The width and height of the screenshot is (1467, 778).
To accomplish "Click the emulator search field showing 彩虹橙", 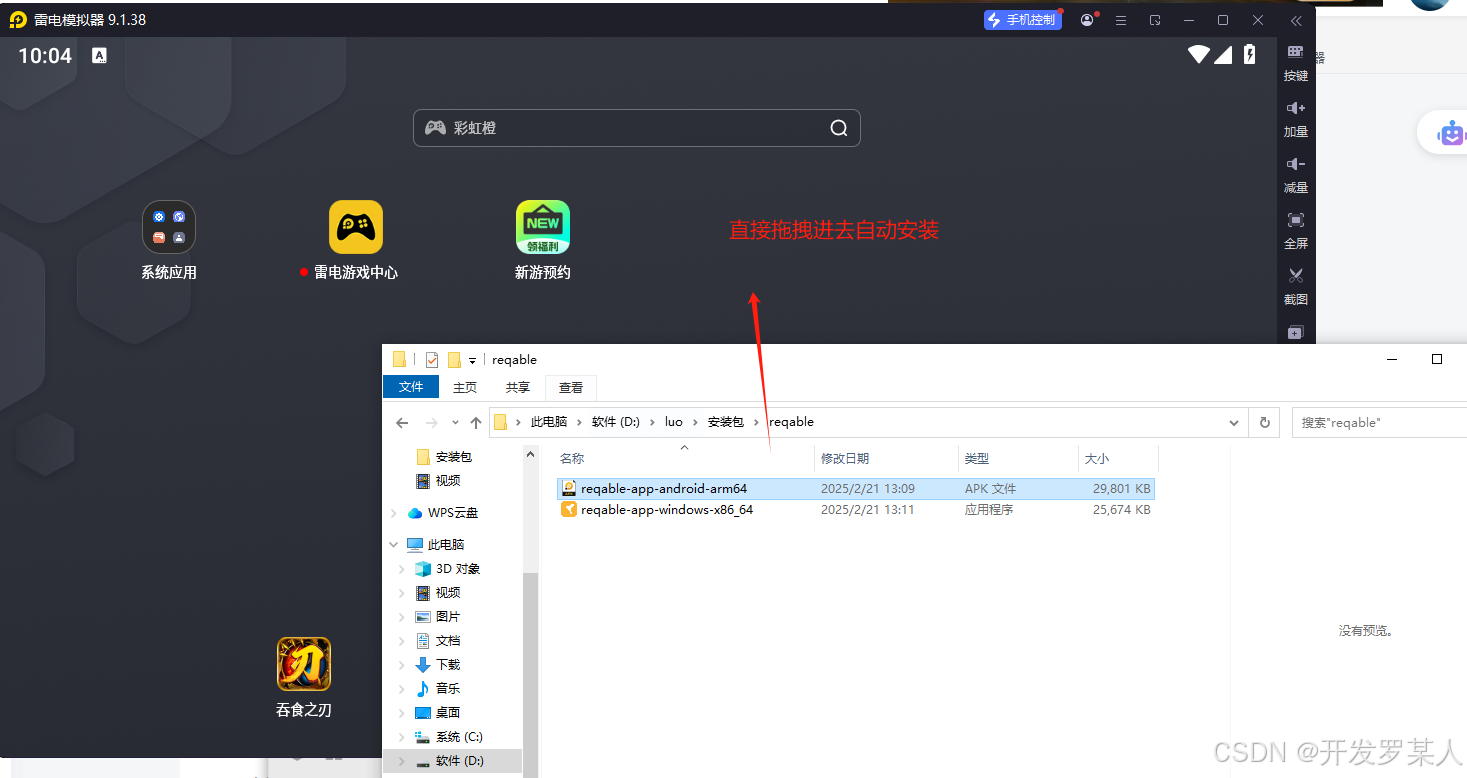I will tap(636, 128).
